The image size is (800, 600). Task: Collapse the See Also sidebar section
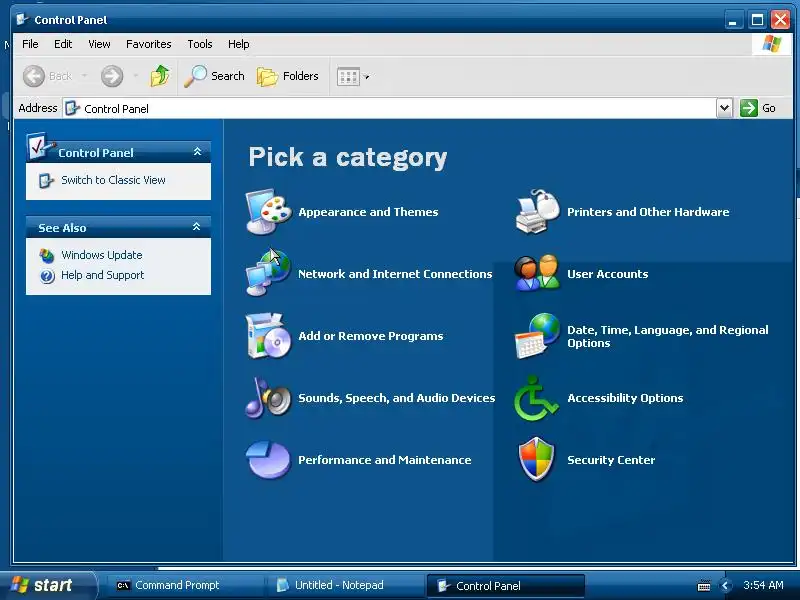coord(196,227)
